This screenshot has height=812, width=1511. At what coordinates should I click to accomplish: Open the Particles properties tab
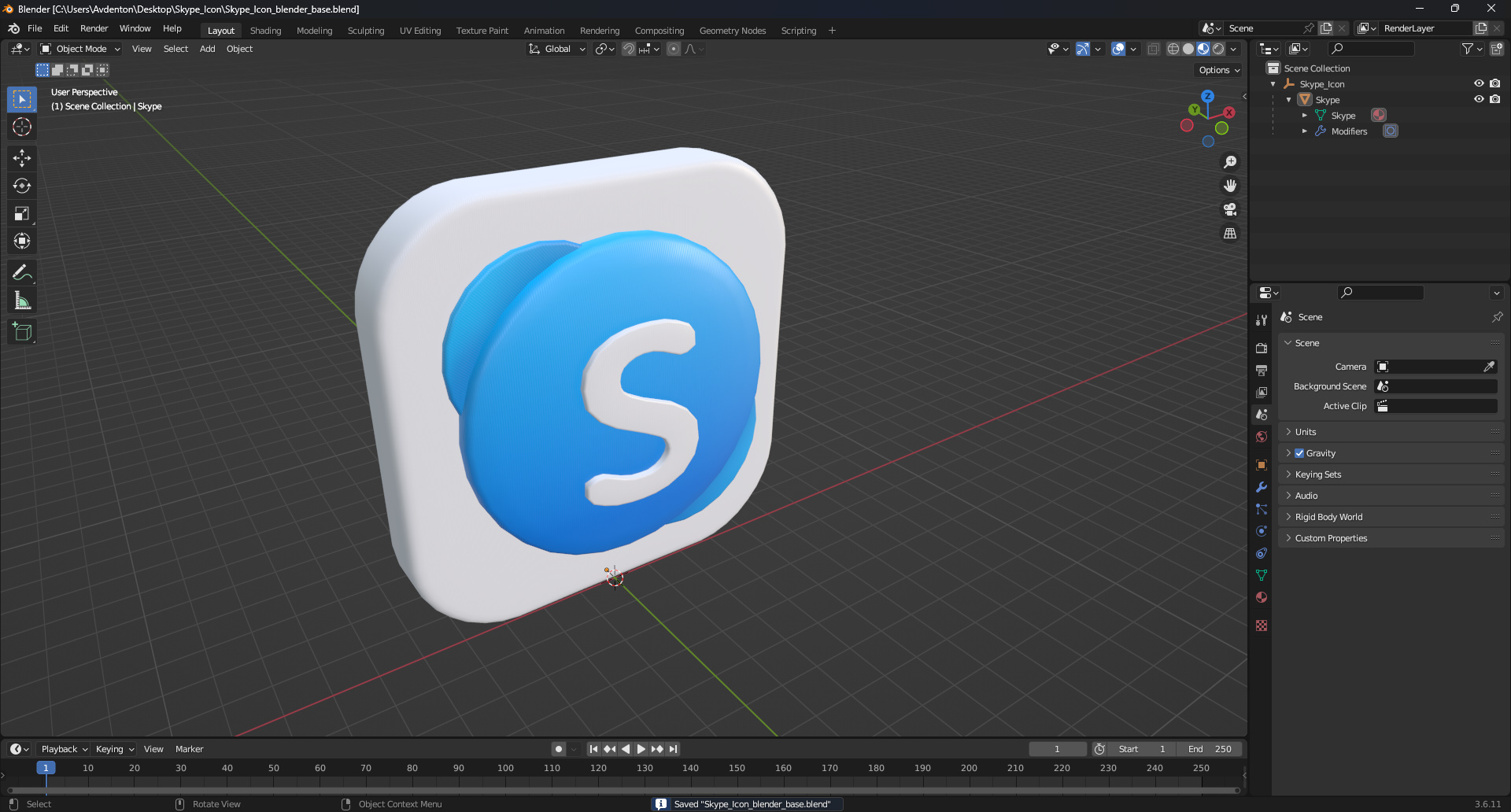click(x=1262, y=509)
